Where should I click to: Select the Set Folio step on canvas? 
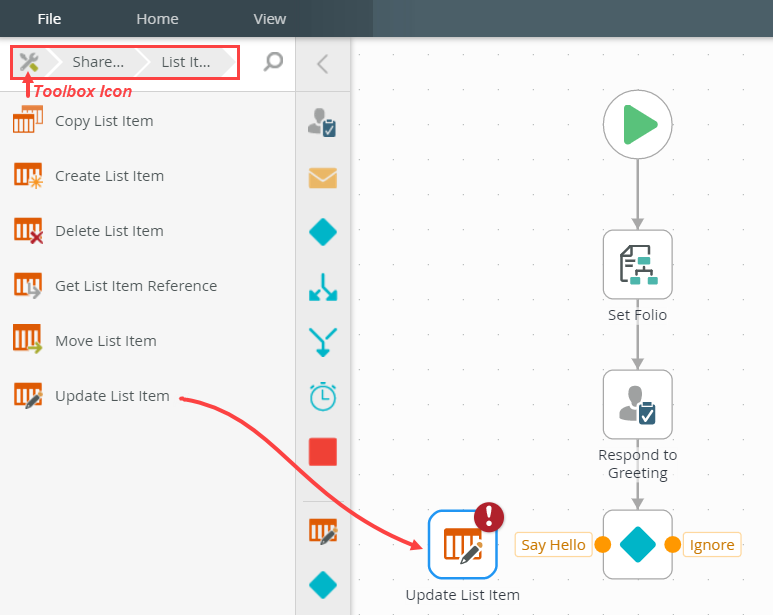[637, 264]
